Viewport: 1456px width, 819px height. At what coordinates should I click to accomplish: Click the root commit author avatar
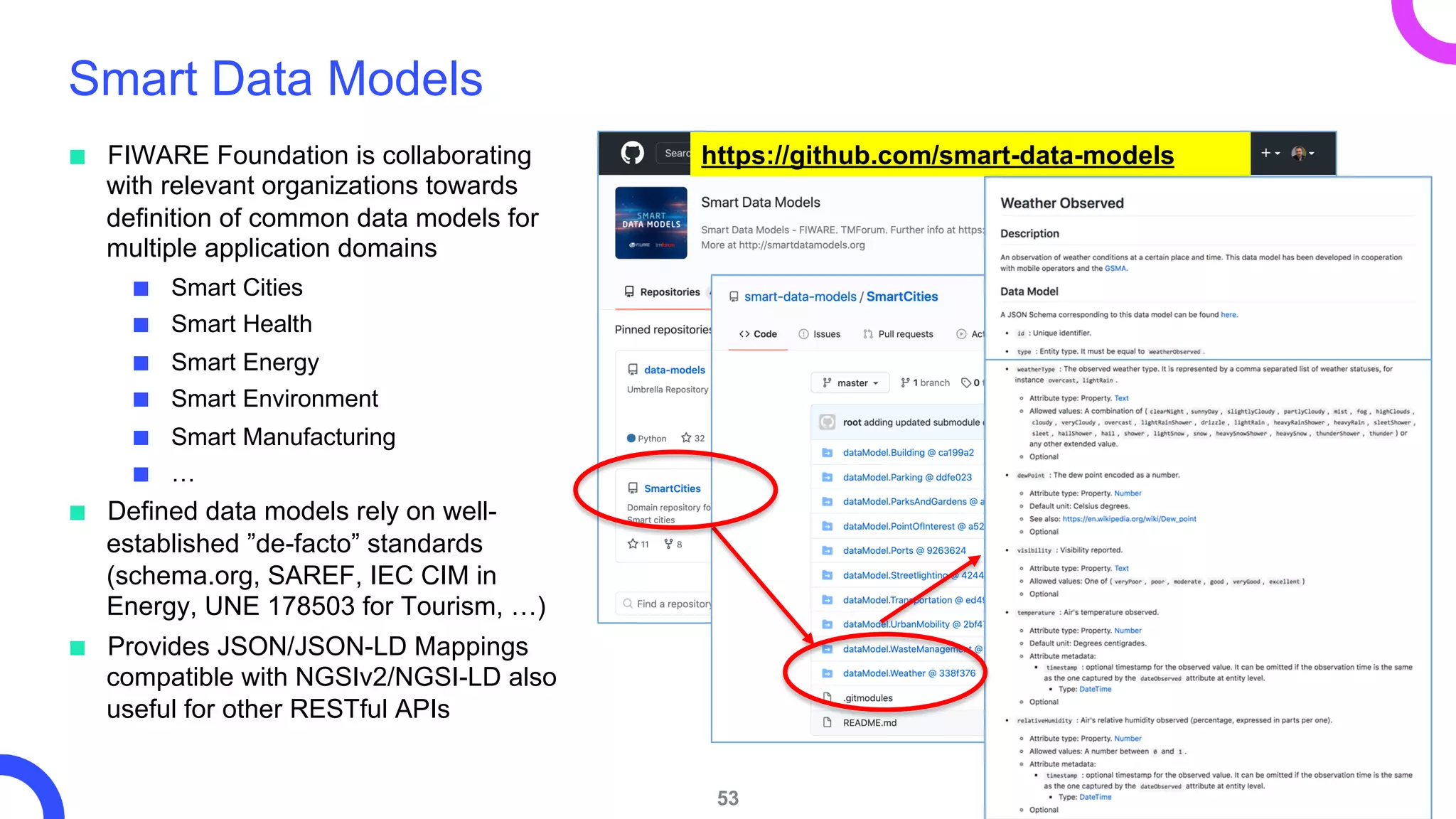click(x=827, y=422)
